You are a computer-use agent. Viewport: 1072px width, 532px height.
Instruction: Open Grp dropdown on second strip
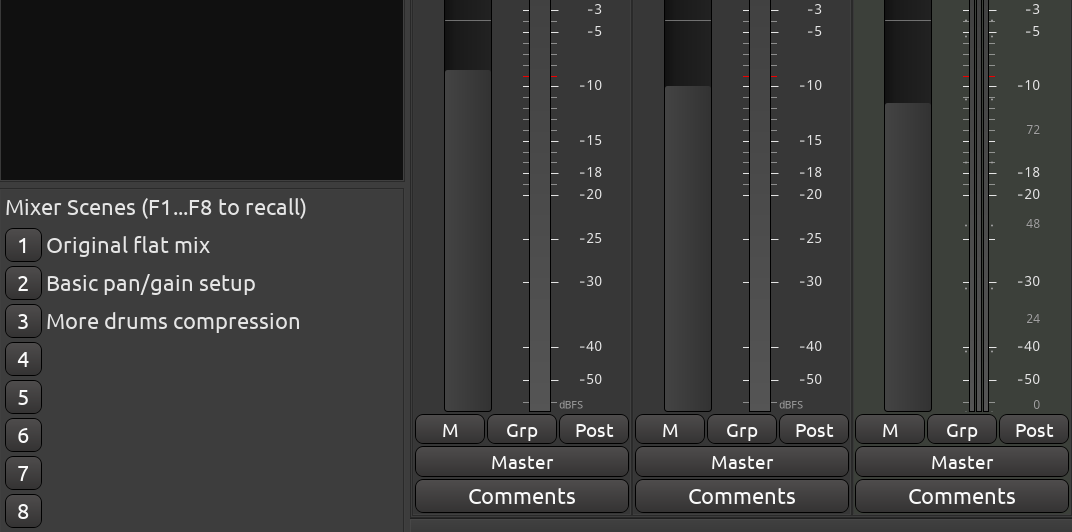(742, 430)
